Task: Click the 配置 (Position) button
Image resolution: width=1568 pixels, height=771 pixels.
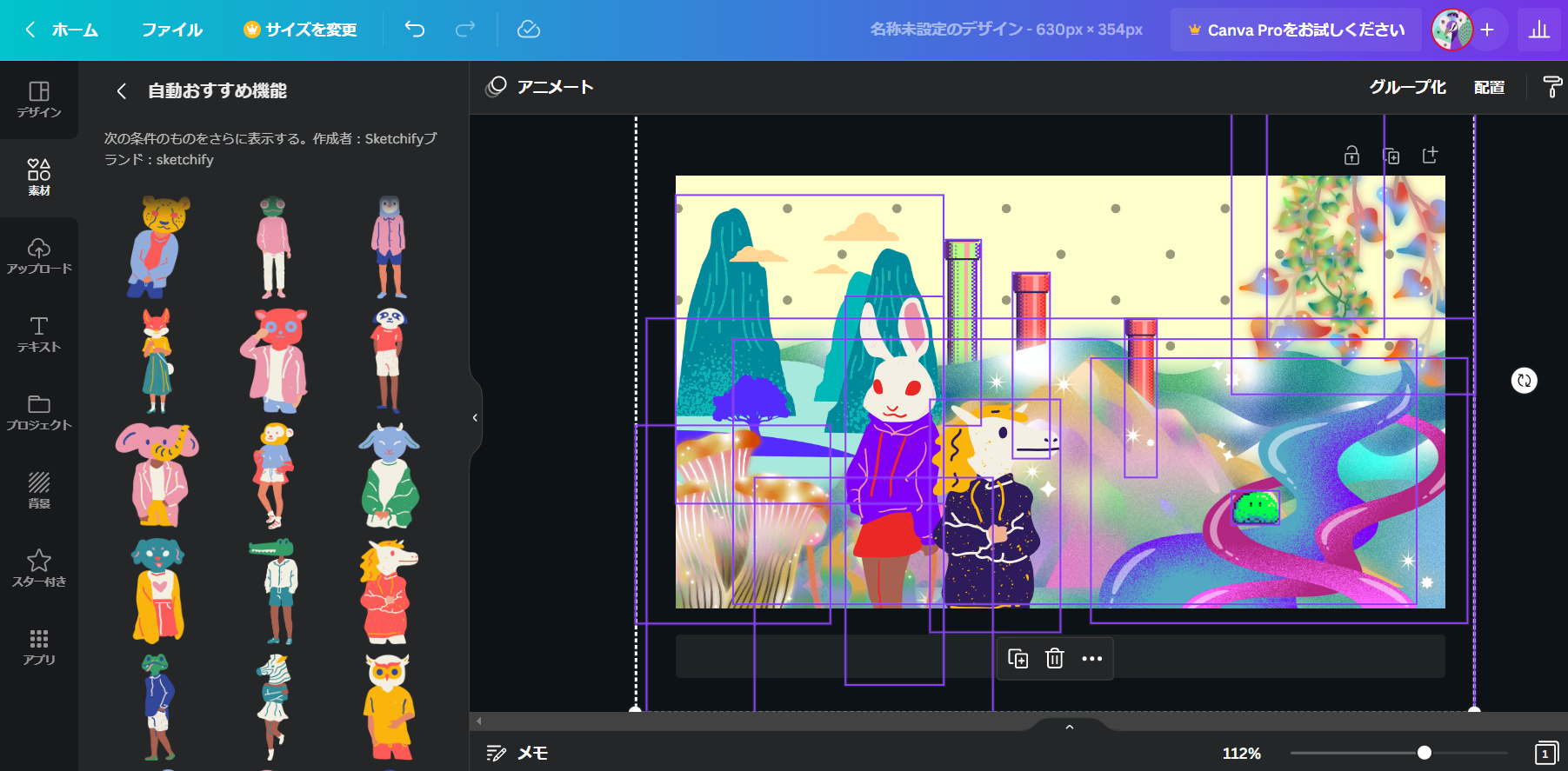Action: point(1489,87)
